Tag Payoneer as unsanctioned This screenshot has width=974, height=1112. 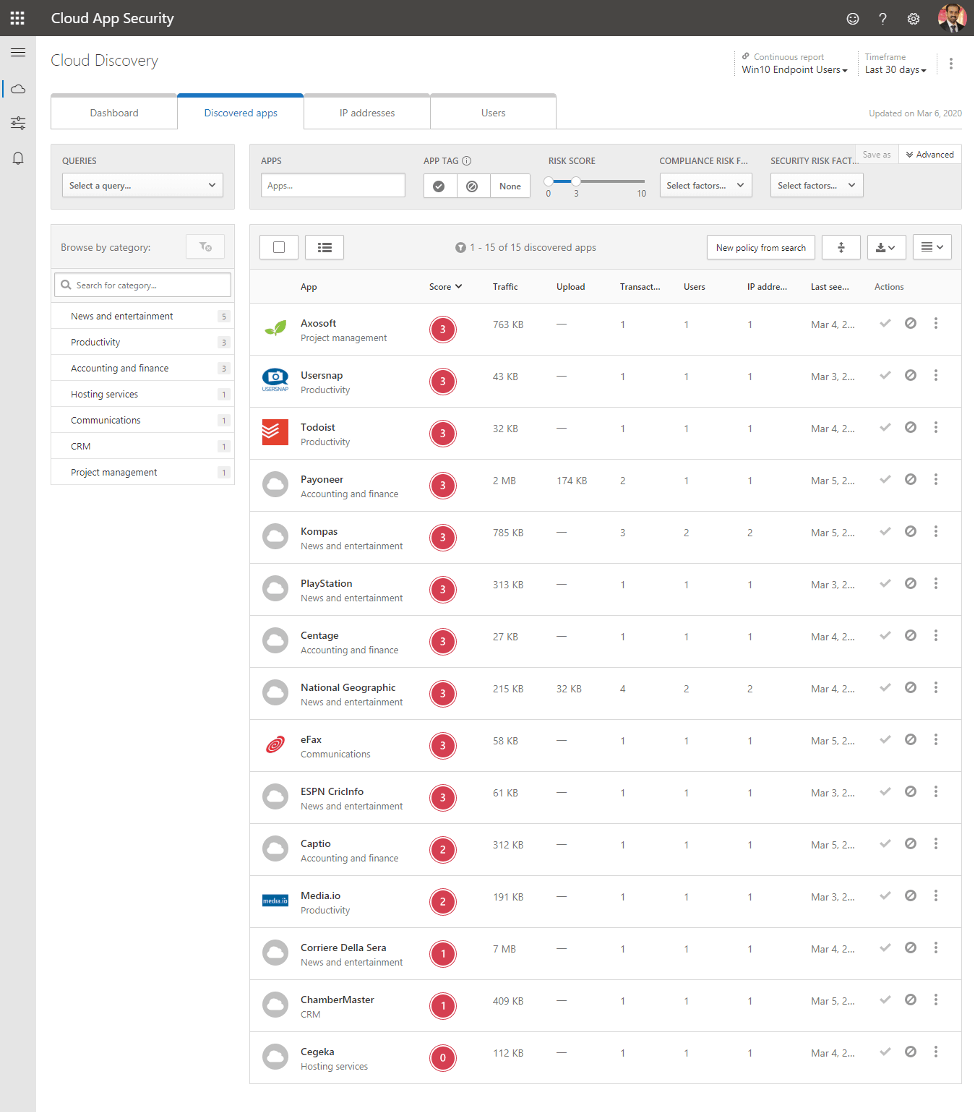(911, 479)
